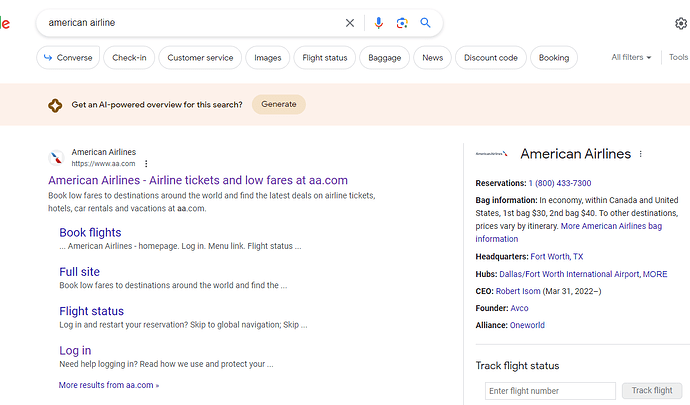Click the magnifying glass search button

[425, 23]
